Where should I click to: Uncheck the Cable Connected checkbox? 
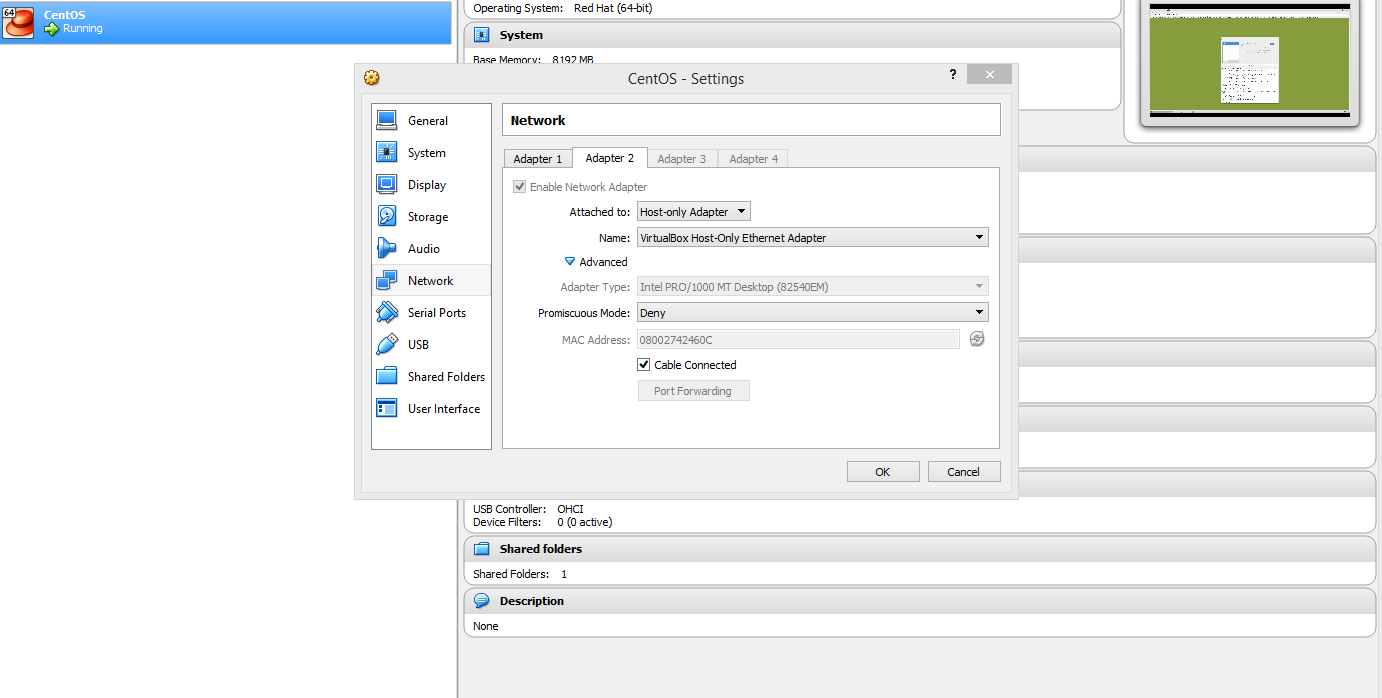tap(644, 365)
